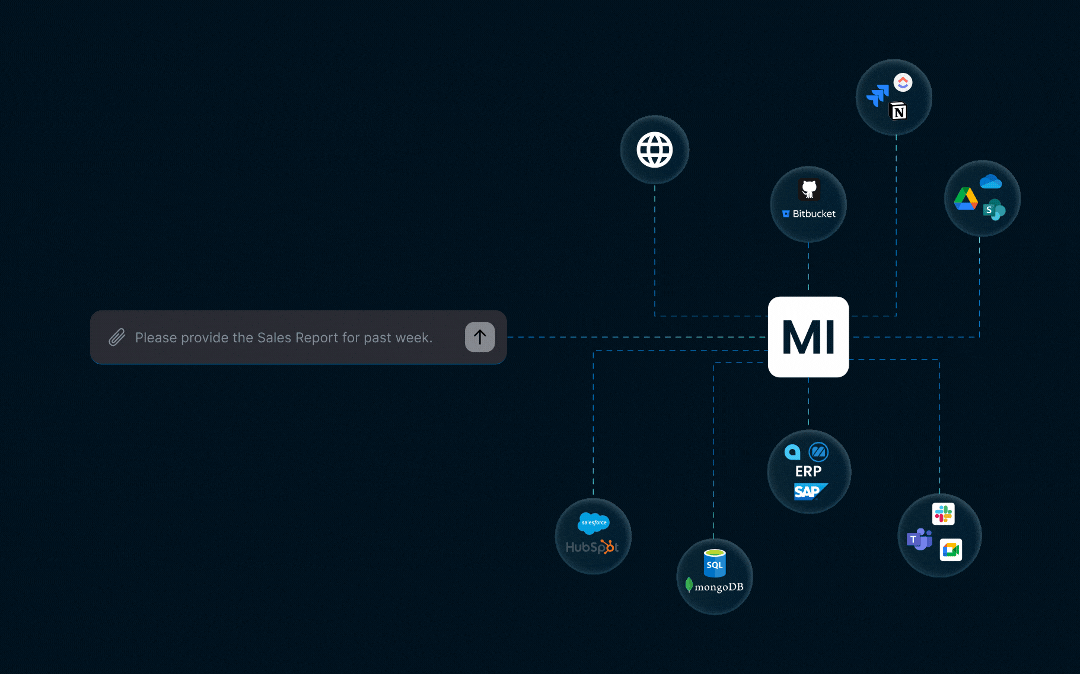Click the Bitbucket logo

[x=809, y=214]
